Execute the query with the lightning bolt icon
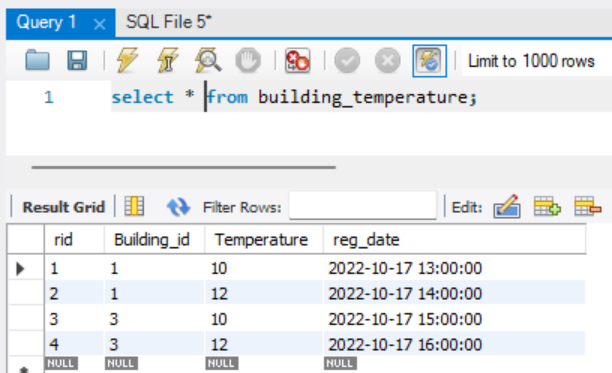Screen dimensions: 612x373 [x=128, y=60]
